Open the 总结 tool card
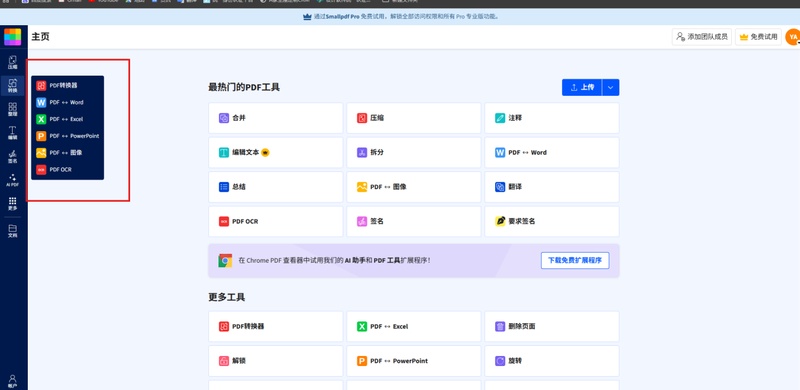Image resolution: width=800 pixels, height=390 pixels. (276, 187)
